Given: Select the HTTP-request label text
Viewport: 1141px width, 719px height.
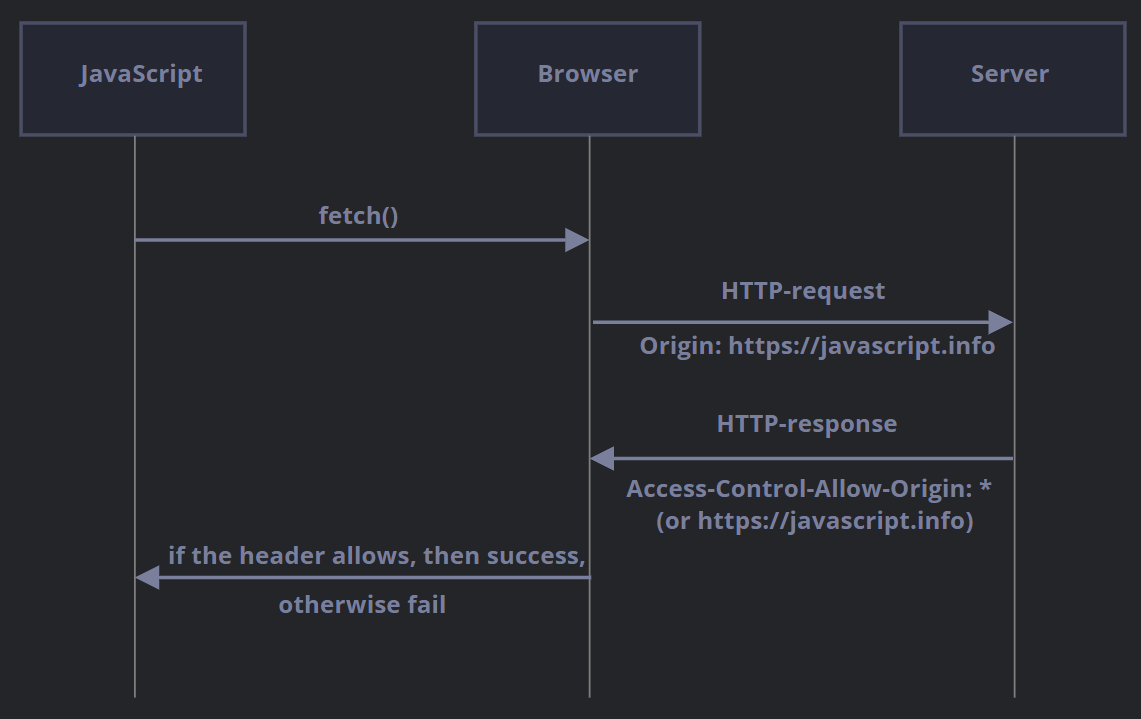Looking at the screenshot, I should [802, 291].
